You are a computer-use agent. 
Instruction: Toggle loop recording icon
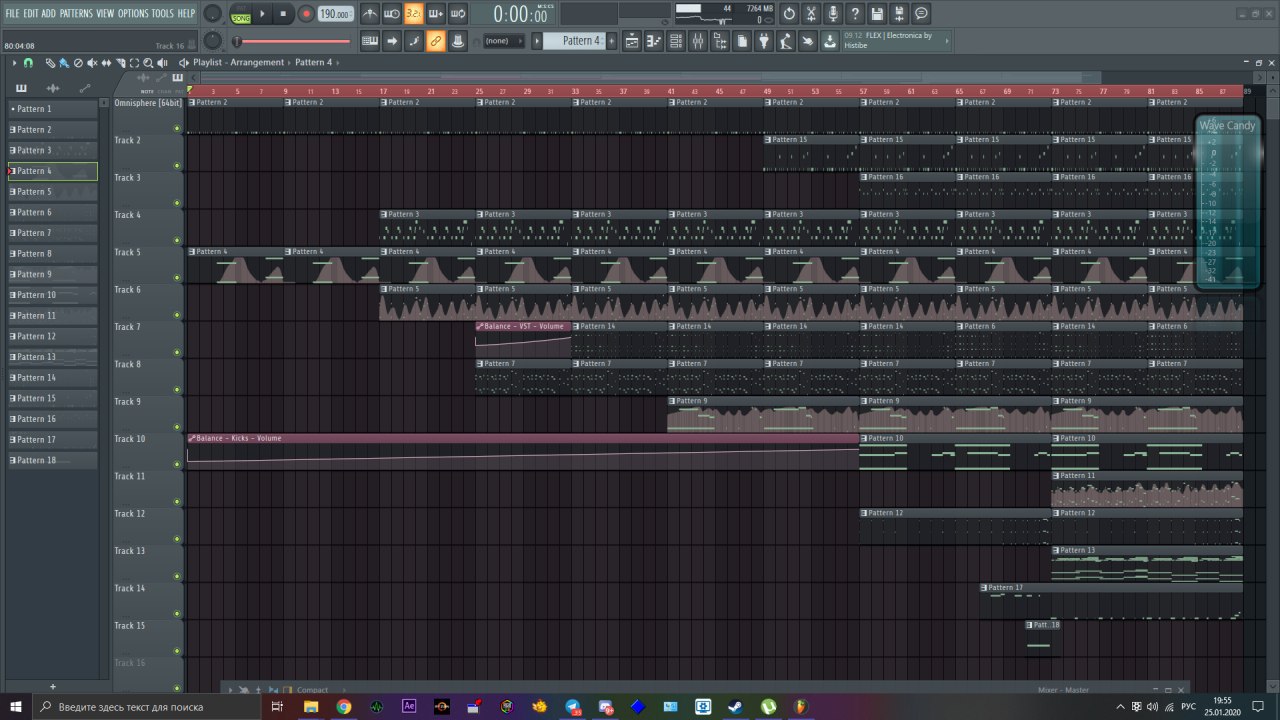[458, 14]
